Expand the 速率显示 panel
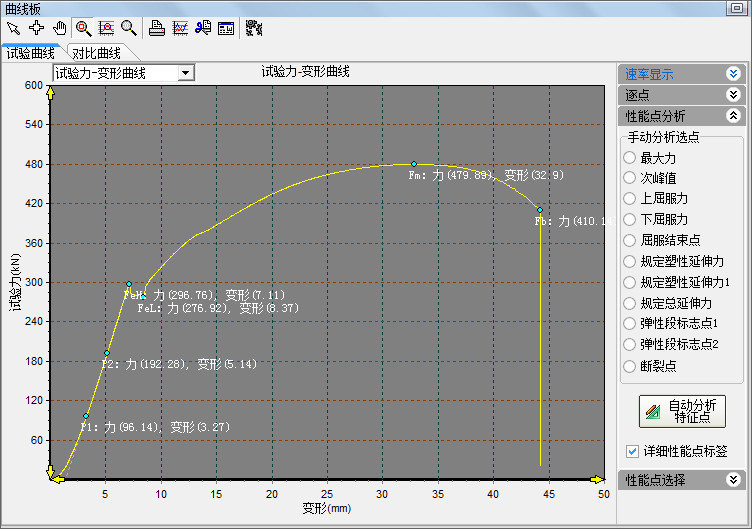Viewport: 752px width, 529px height. click(733, 73)
